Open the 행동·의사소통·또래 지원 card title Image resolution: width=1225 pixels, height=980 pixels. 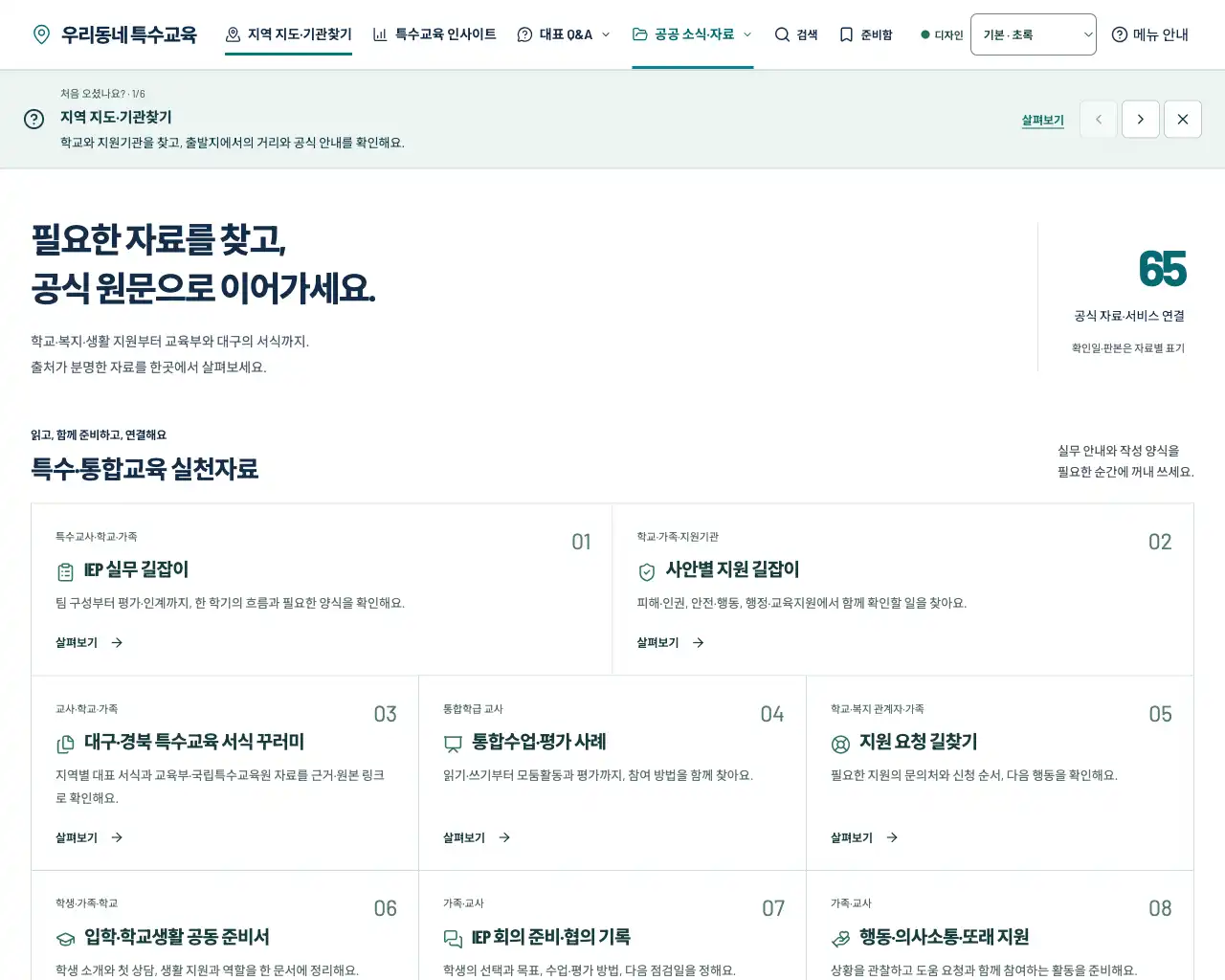[x=945, y=938]
